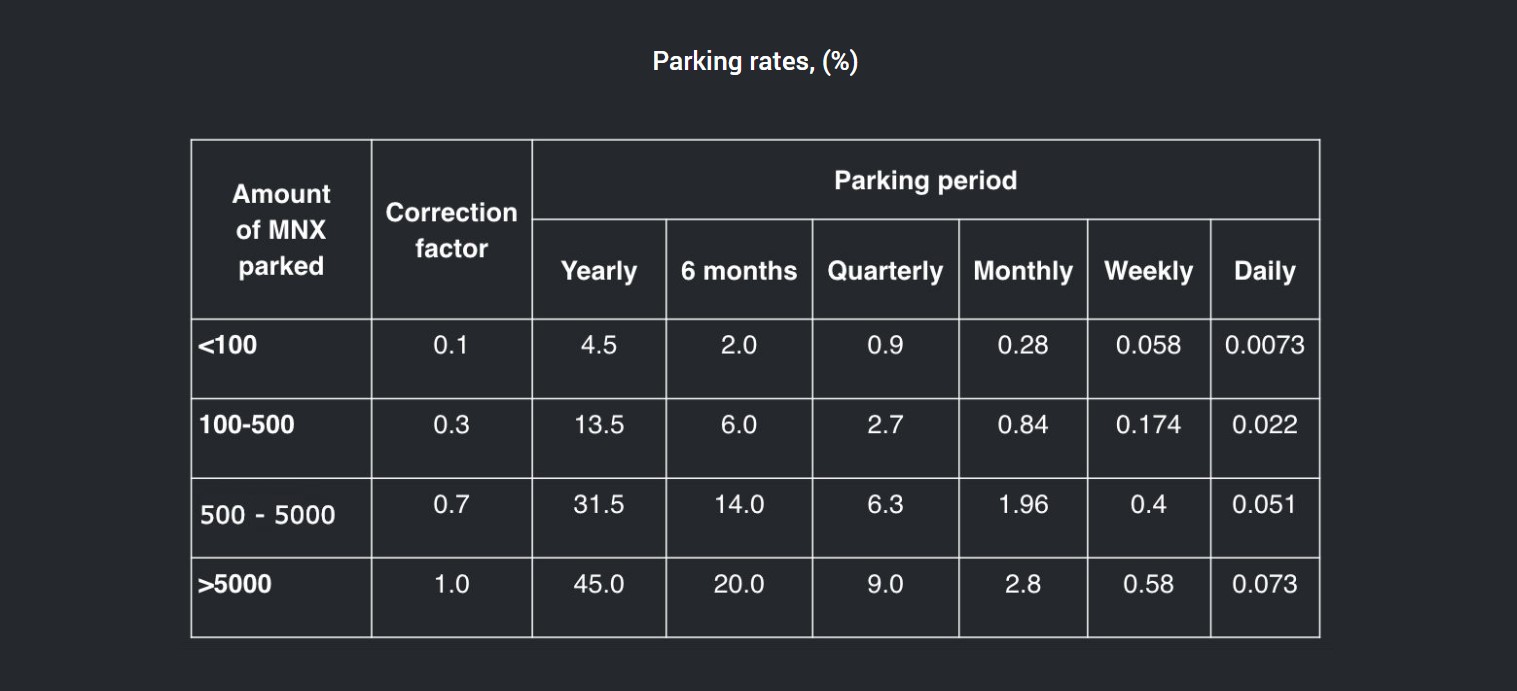
Task: Click the 'Daily' column header
Action: coord(1264,271)
